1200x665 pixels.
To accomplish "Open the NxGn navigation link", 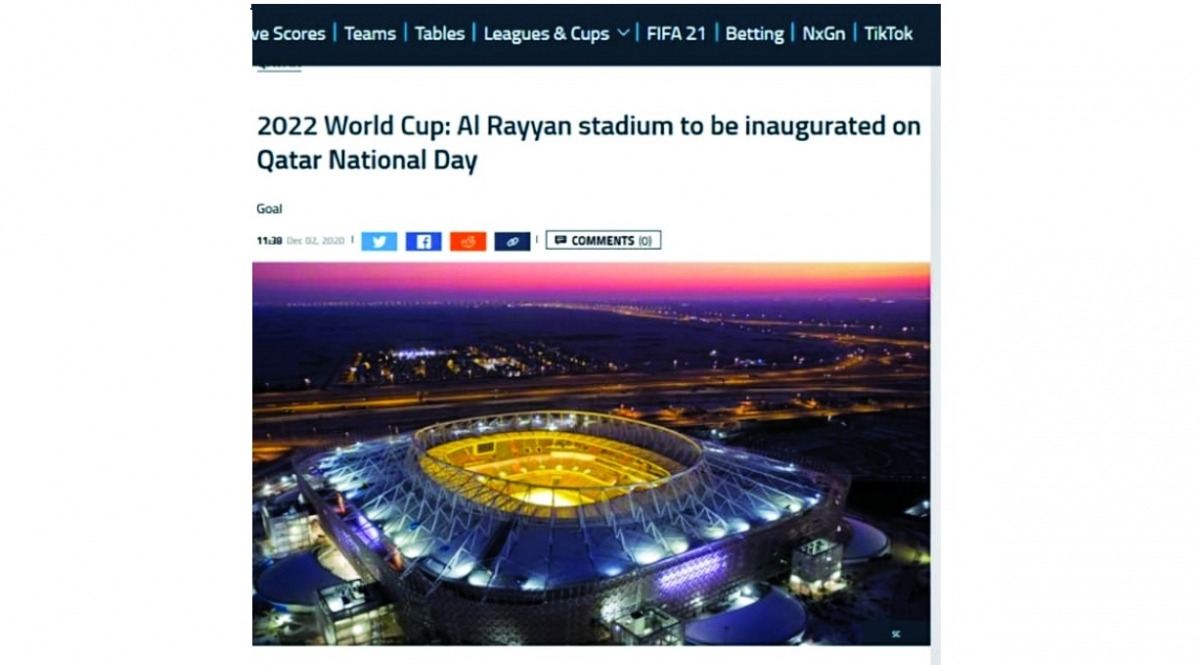I will pos(823,34).
